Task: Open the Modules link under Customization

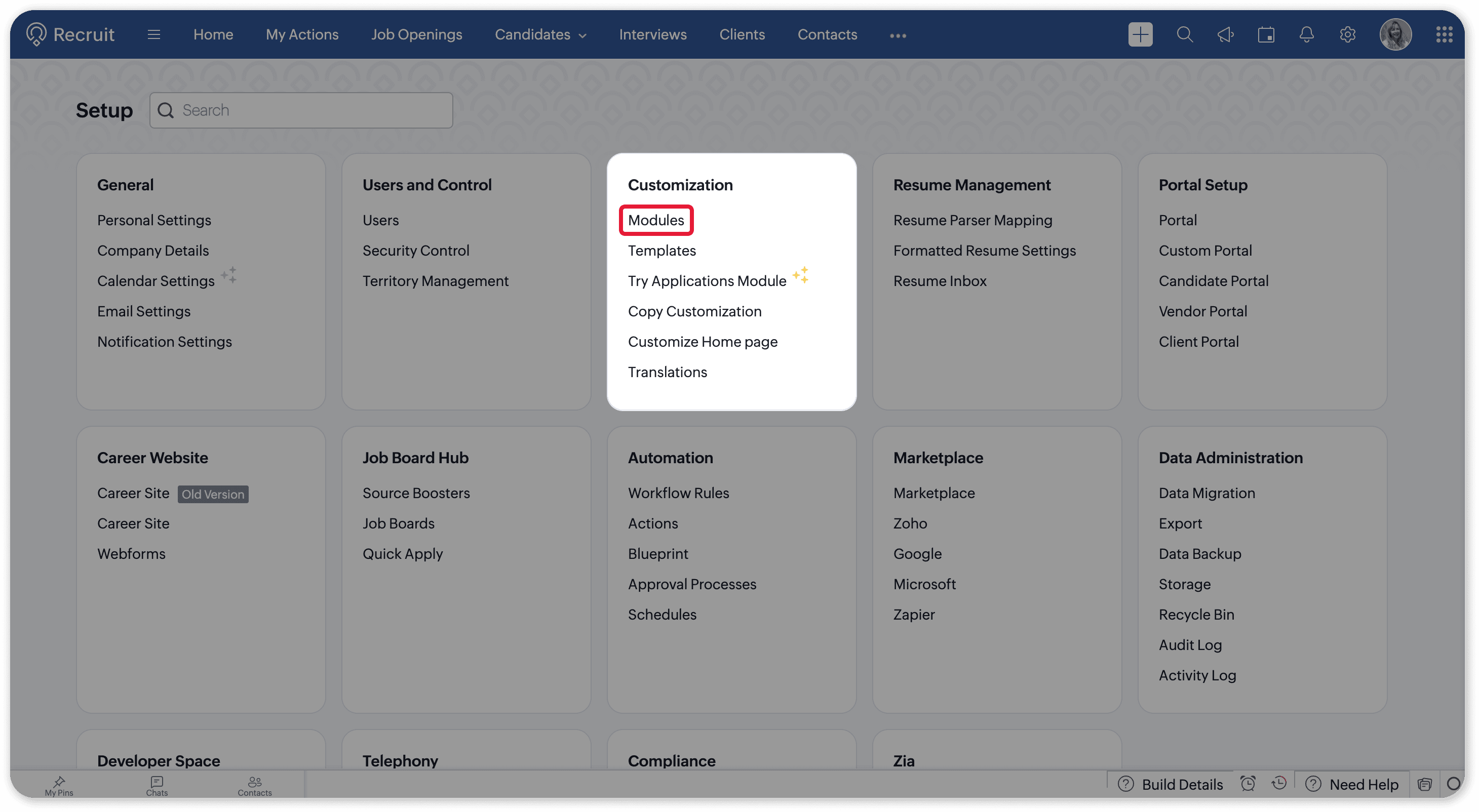Action: [656, 220]
